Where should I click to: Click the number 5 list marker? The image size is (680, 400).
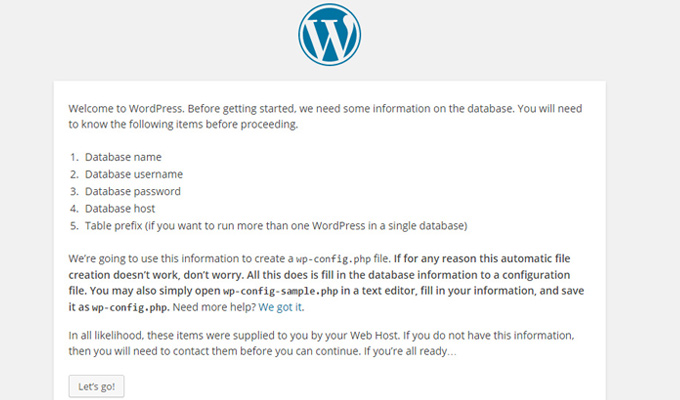pos(75,226)
